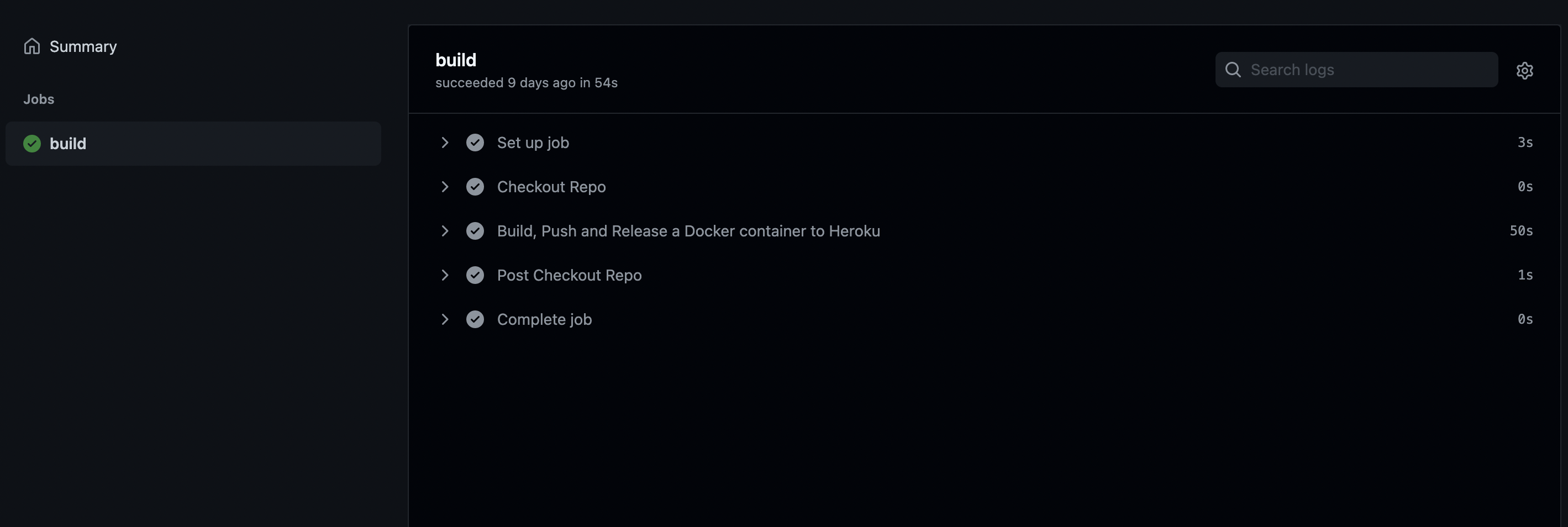The height and width of the screenshot is (527, 1568).
Task: Click the magnifier icon in the log search
Action: coord(1233,70)
